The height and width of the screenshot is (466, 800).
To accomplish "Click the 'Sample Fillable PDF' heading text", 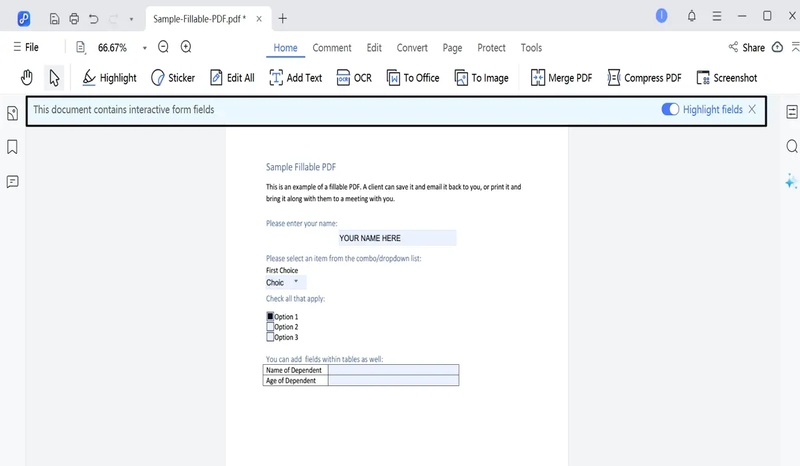I will click(301, 167).
